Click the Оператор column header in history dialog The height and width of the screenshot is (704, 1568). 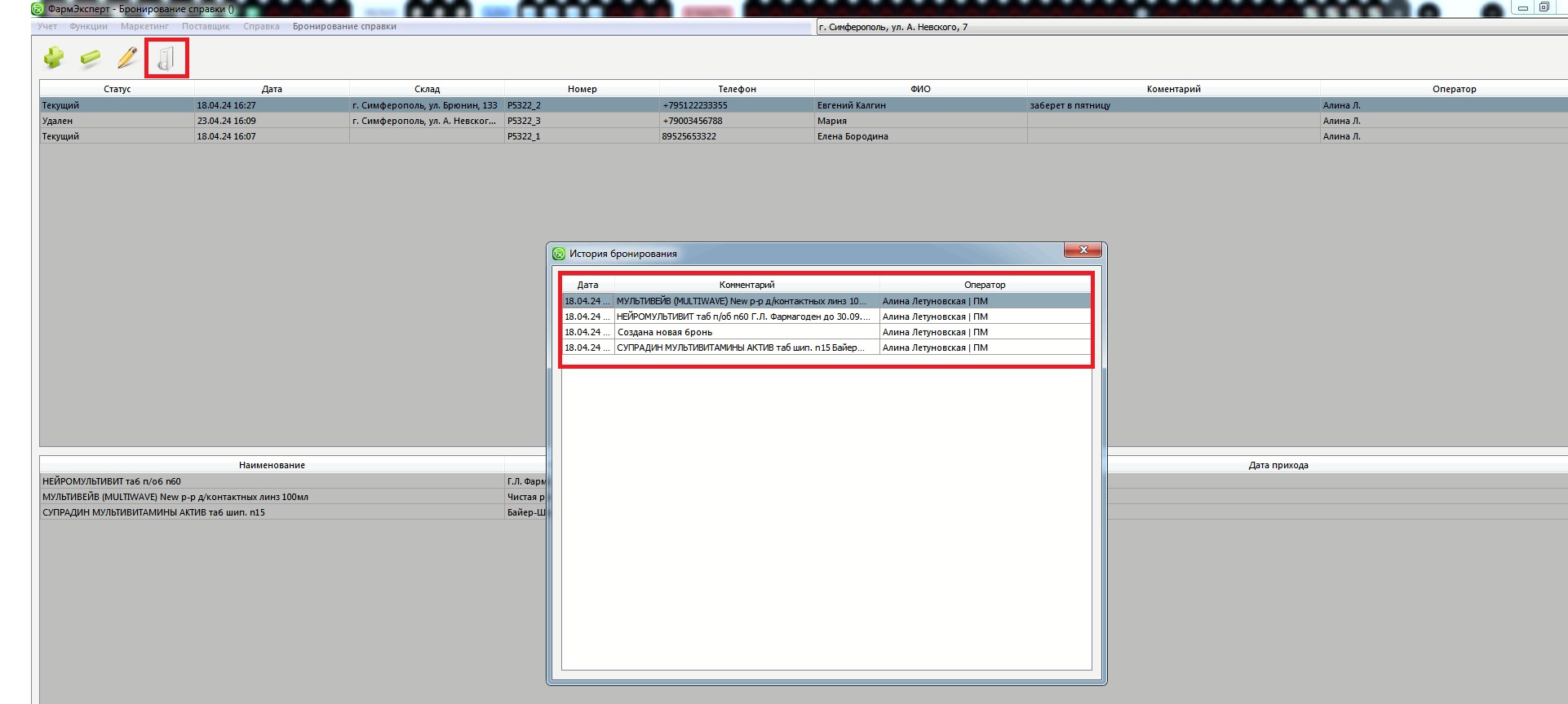coord(984,285)
